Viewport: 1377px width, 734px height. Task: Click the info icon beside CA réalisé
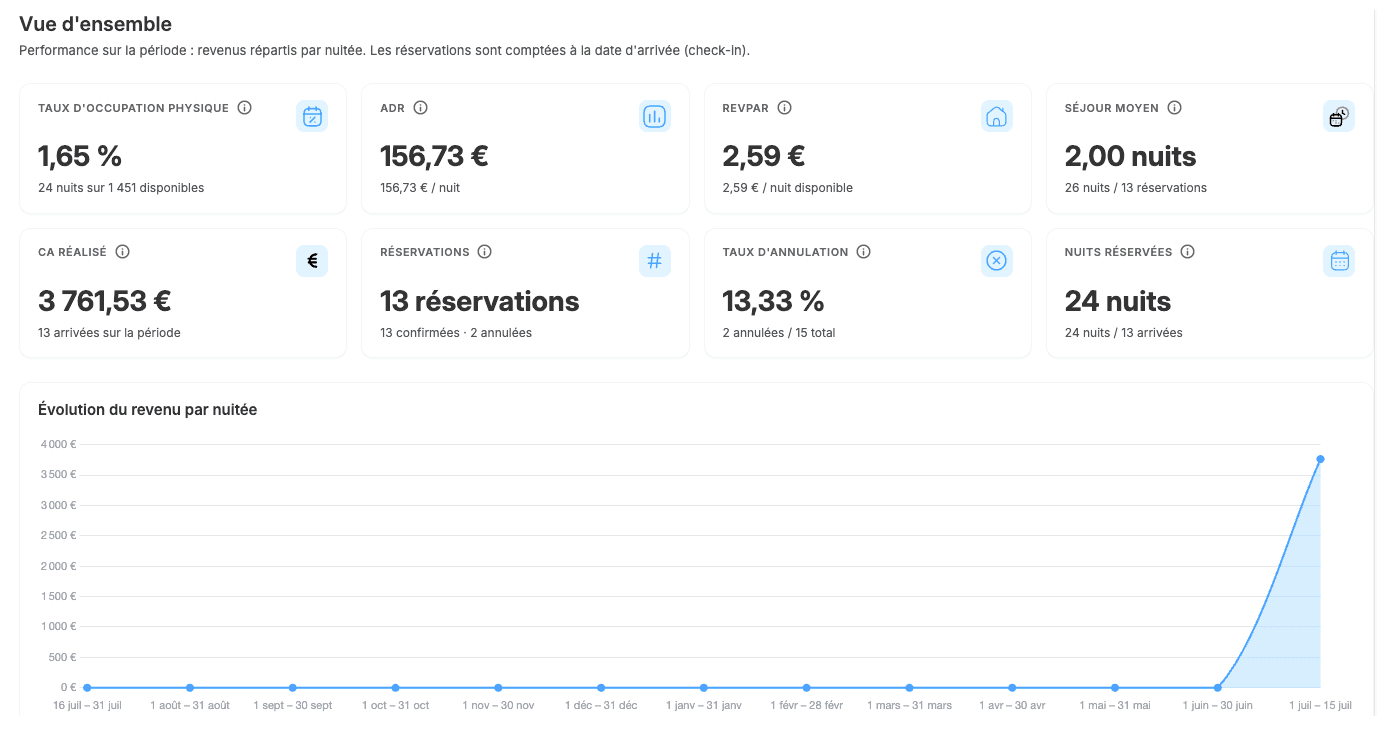coord(123,252)
